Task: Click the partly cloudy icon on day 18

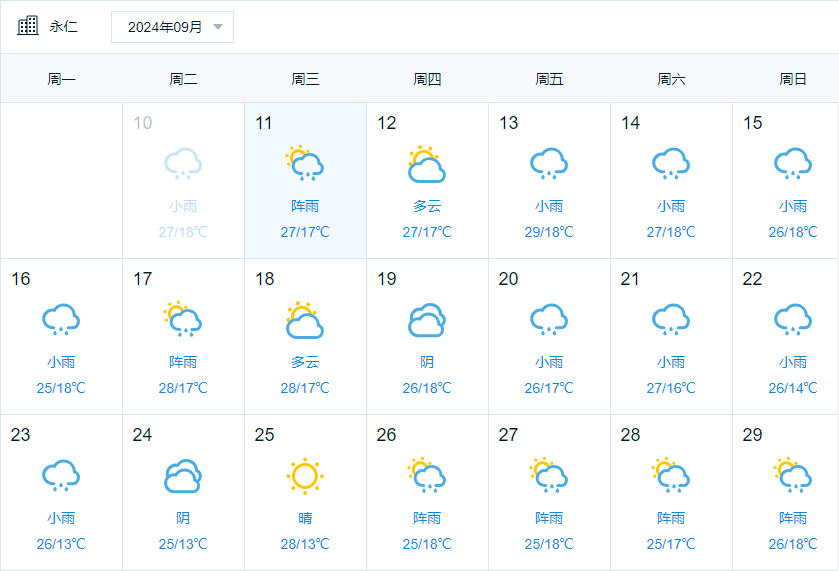Action: (x=304, y=320)
